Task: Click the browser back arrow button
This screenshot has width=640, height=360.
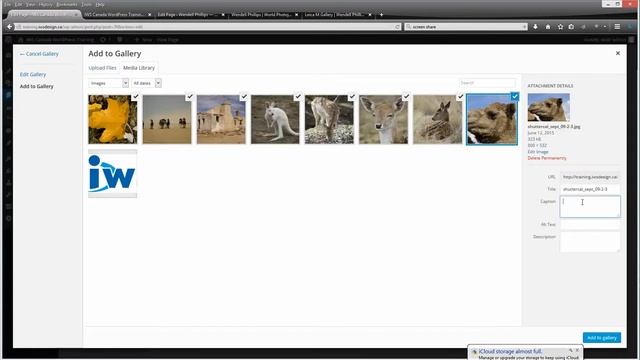Action: click(x=9, y=27)
